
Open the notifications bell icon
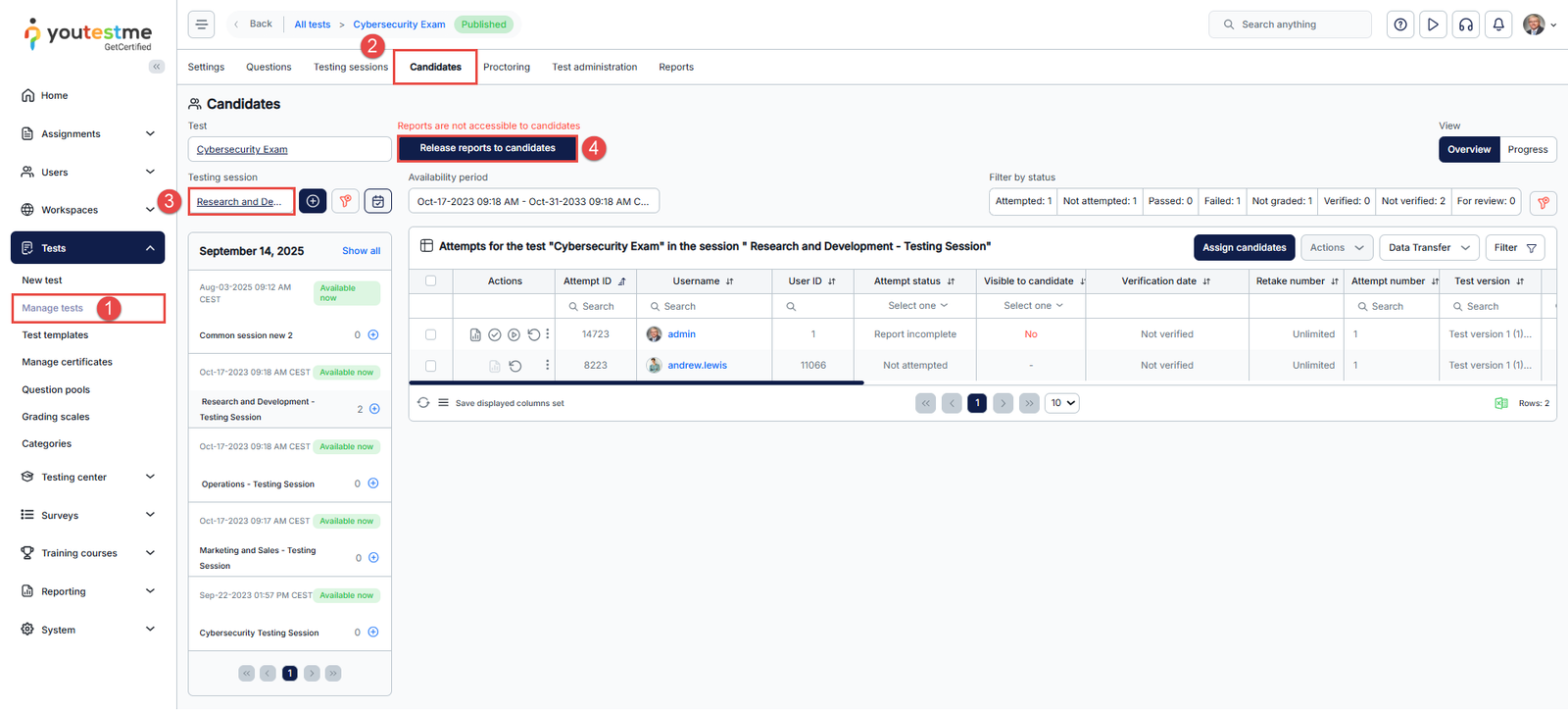pyautogui.click(x=1498, y=25)
